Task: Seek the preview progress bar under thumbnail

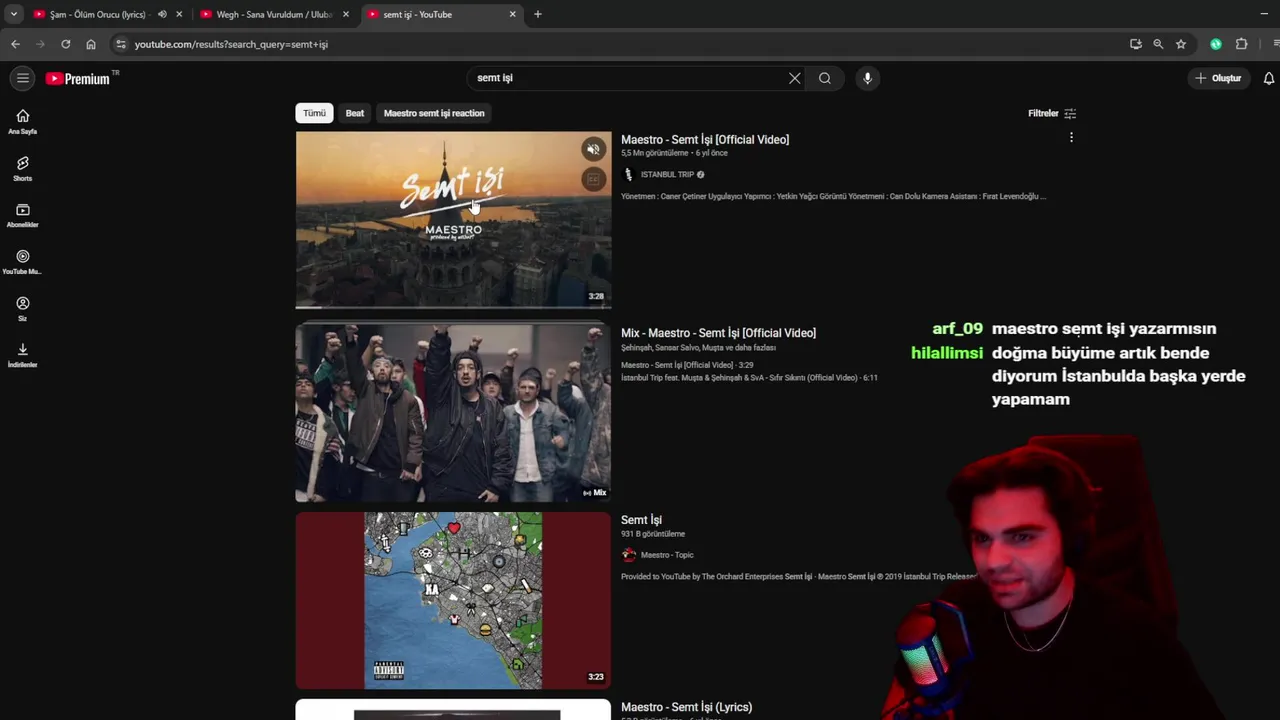Action: [x=453, y=307]
